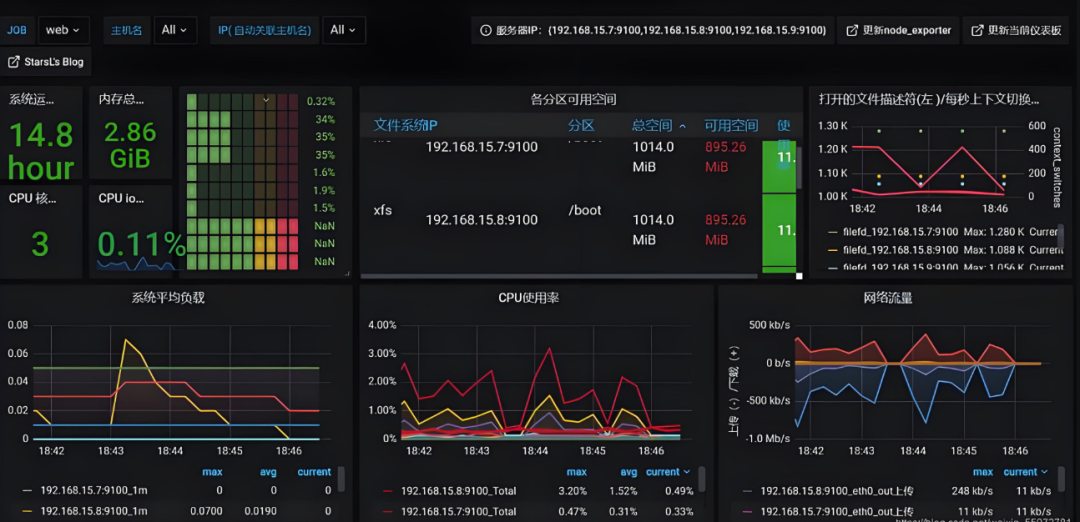
Task: Open the 系统运行 panel title
Action: point(31,99)
